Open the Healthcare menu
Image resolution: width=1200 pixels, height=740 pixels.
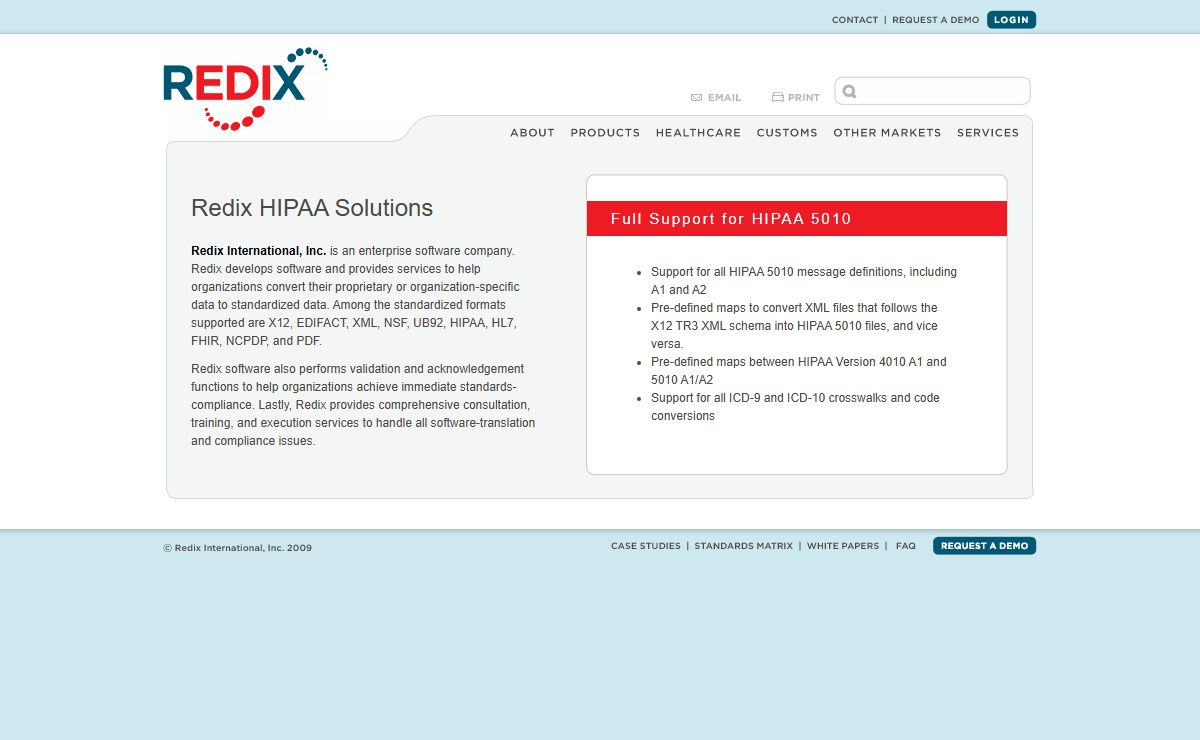(698, 132)
